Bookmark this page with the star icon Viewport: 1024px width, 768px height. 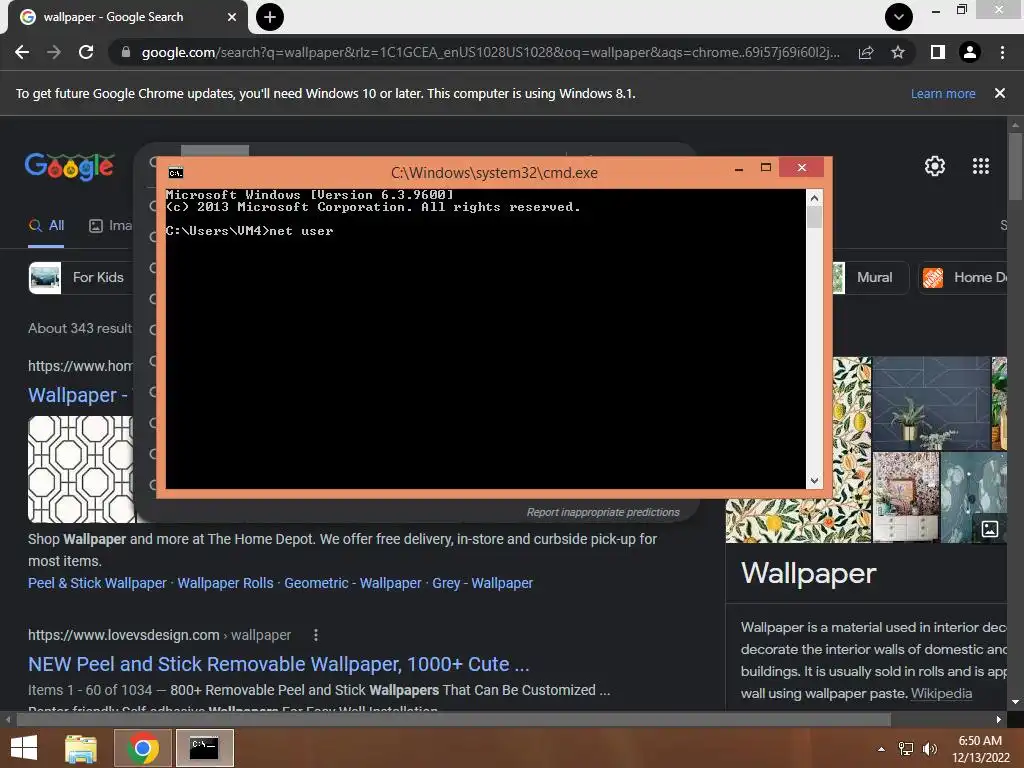(x=898, y=52)
